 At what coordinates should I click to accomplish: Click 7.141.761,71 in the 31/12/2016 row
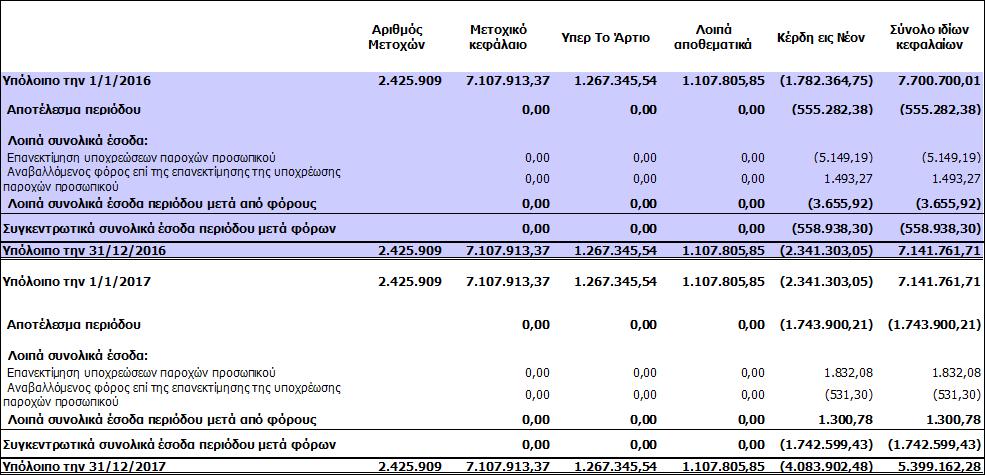939,250
